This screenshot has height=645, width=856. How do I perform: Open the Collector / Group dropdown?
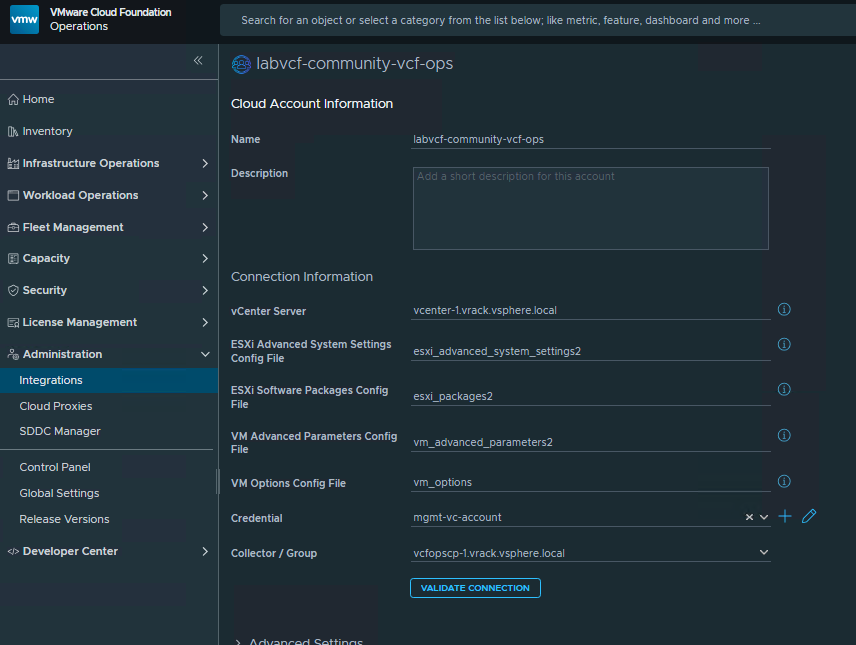[764, 552]
